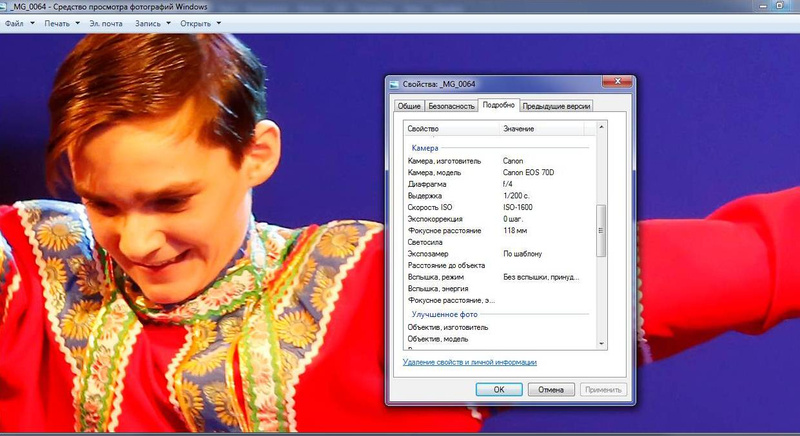Open the Файл menu dropdown

click(20, 22)
